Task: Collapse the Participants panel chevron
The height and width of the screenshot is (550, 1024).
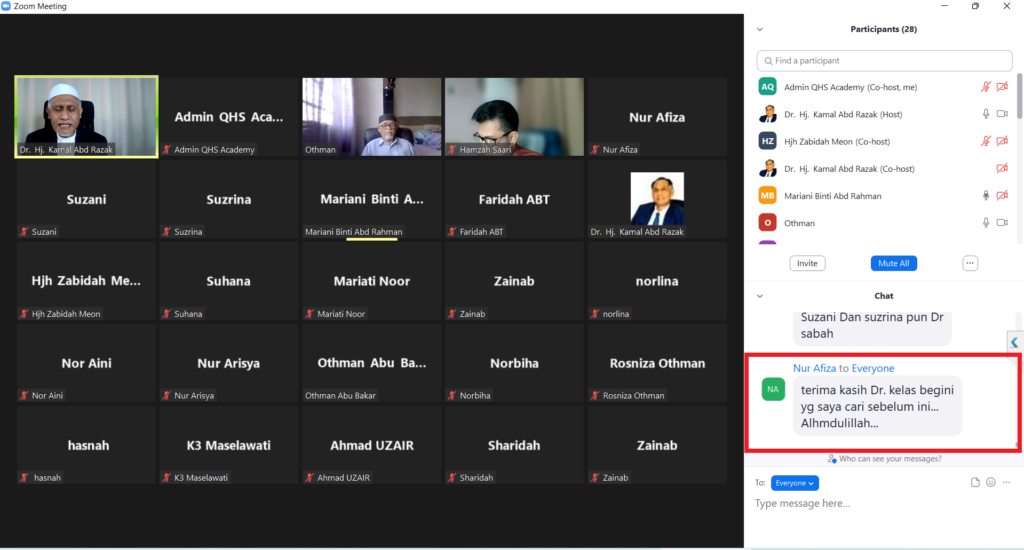Action: (x=760, y=29)
